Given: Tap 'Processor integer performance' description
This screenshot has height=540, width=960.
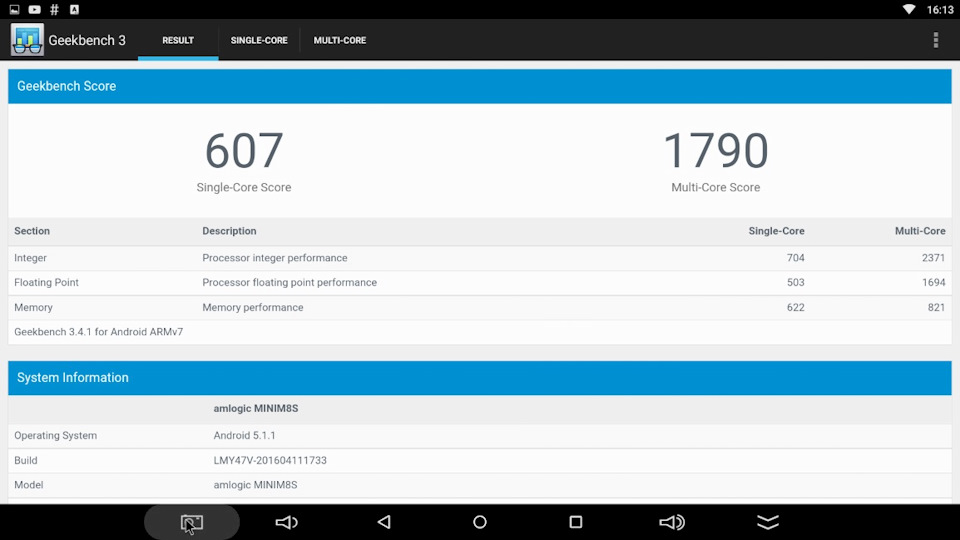Looking at the screenshot, I should click(x=275, y=258).
